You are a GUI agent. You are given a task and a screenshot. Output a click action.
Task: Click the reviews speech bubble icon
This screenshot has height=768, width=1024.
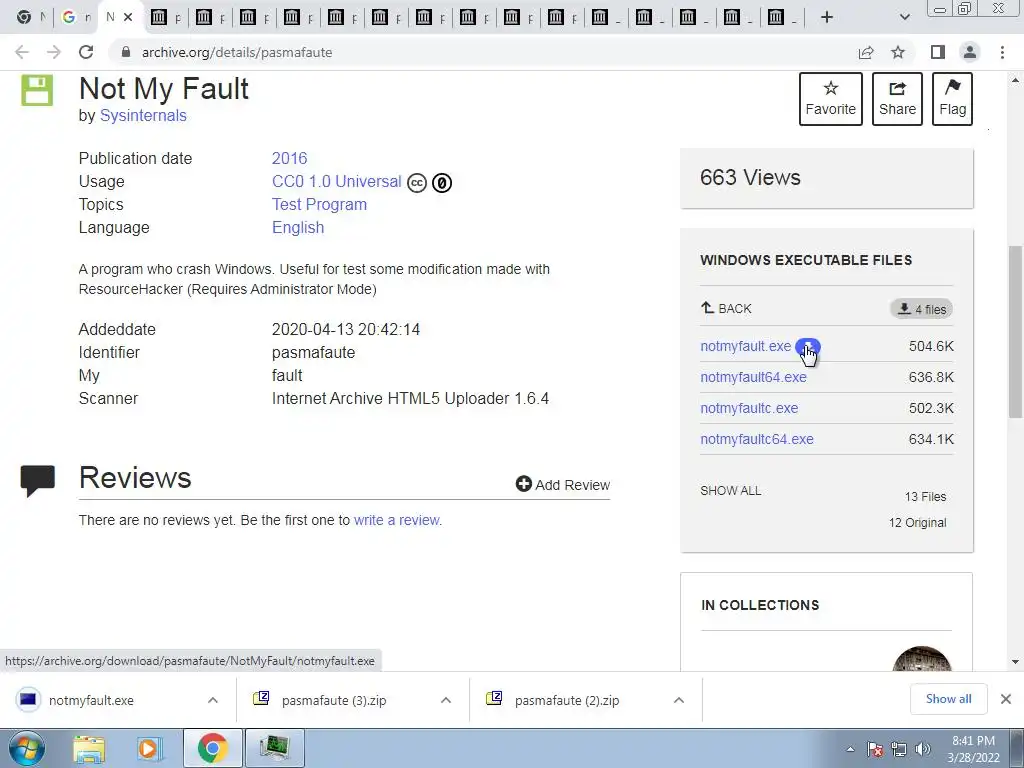pyautogui.click(x=37, y=481)
